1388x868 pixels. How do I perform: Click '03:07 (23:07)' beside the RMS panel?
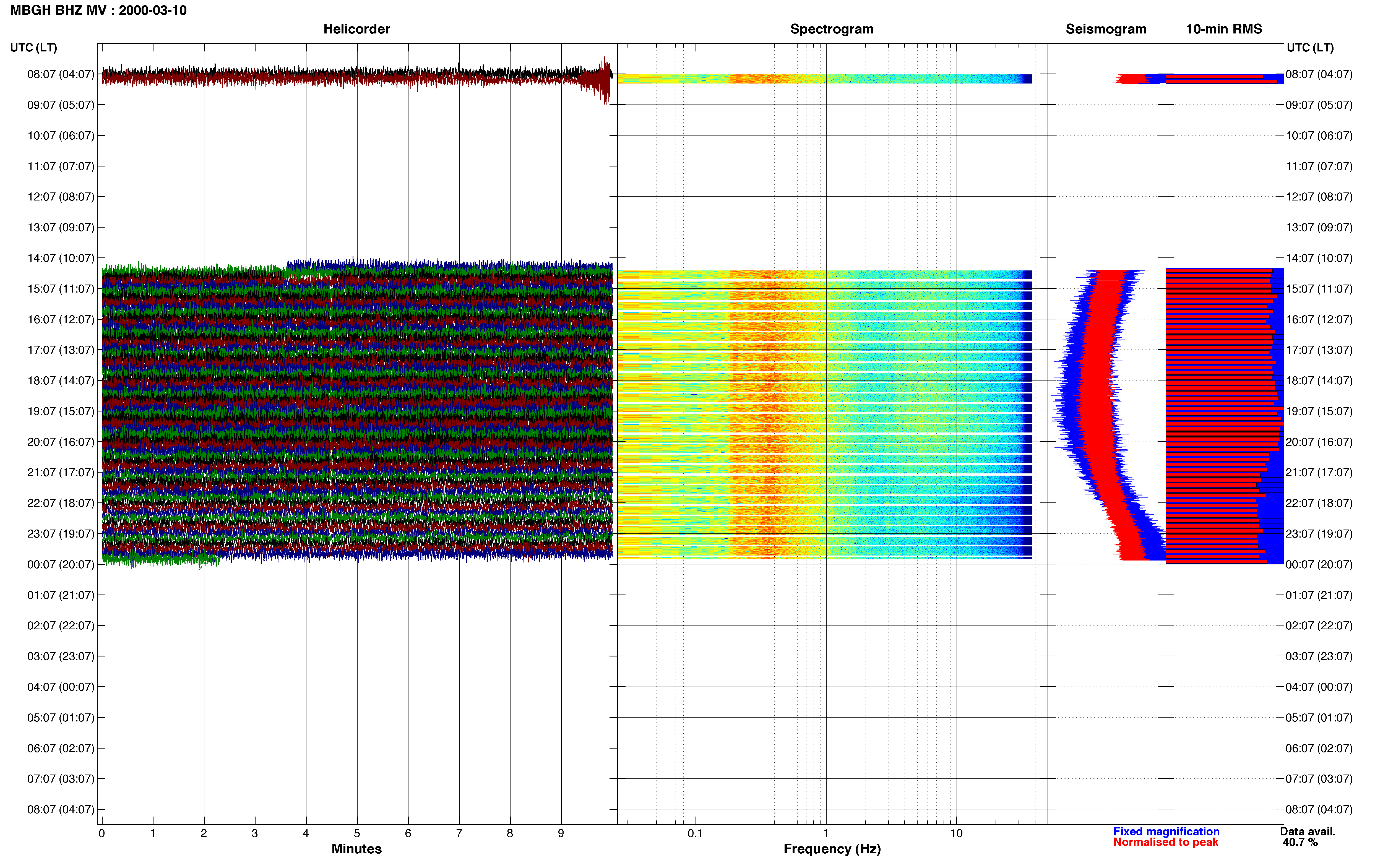(1319, 656)
